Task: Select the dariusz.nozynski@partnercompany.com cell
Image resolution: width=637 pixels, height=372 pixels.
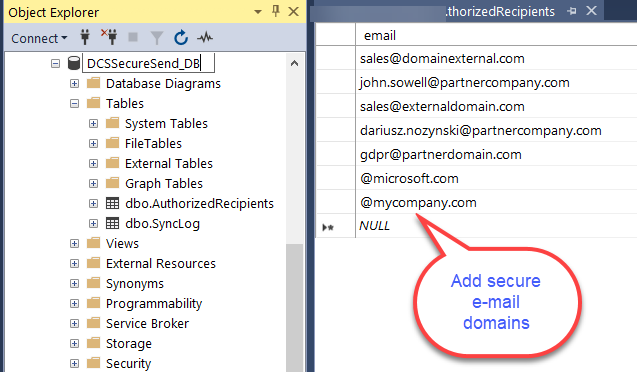Action: pyautogui.click(x=496, y=130)
